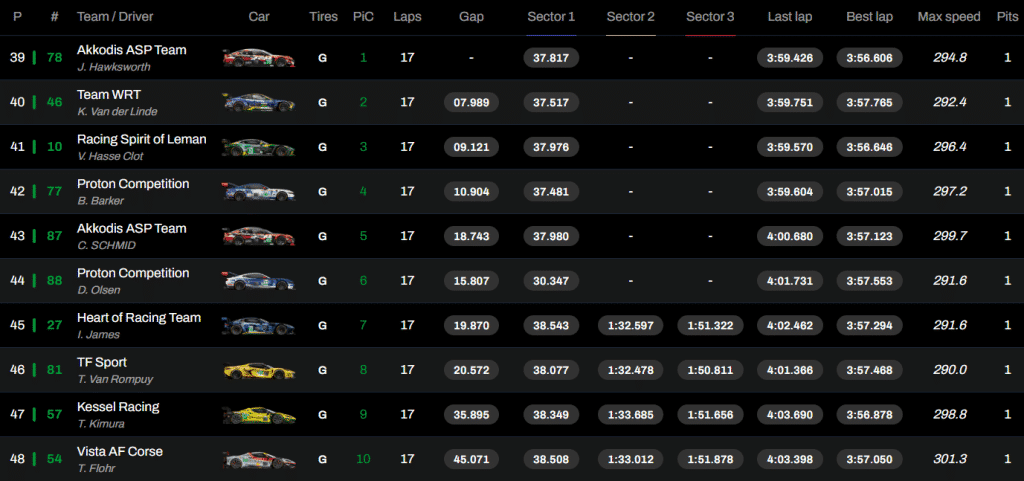Click the Akkodis ASP car #78 thumbnail
Image resolution: width=1024 pixels, height=481 pixels.
(x=259, y=58)
